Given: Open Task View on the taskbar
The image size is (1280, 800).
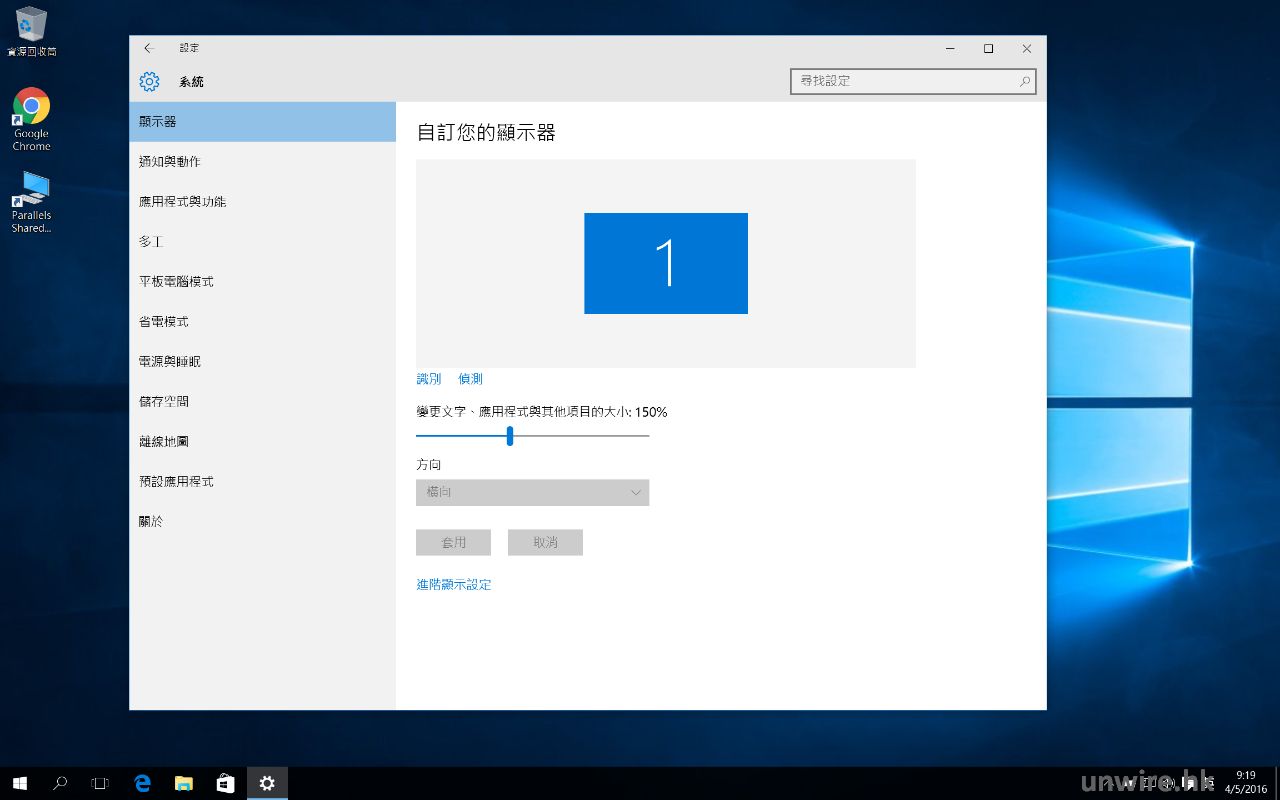Looking at the screenshot, I should point(100,783).
